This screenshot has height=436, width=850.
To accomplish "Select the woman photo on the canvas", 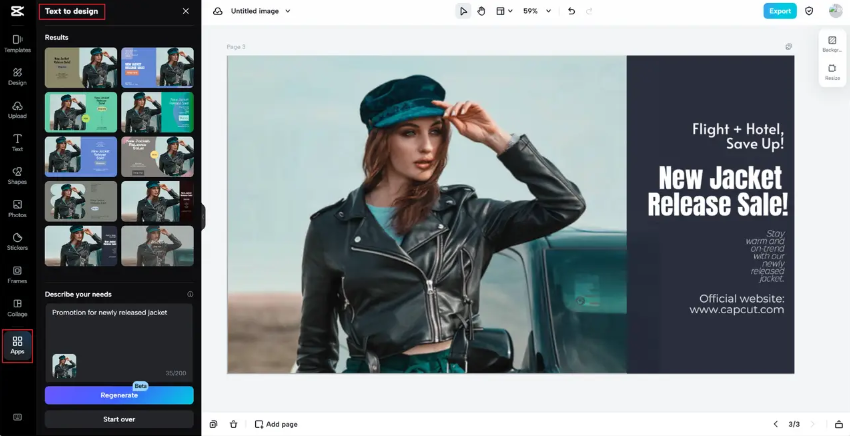I will (427, 214).
